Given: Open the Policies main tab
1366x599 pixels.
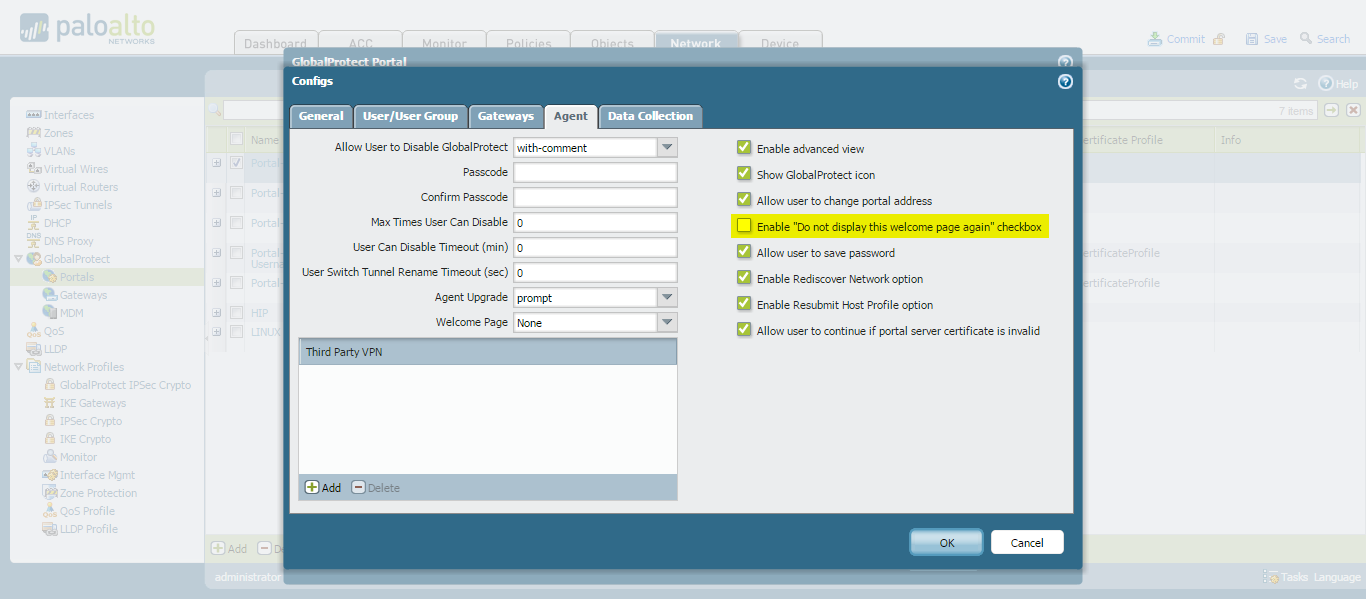Looking at the screenshot, I should pos(528,43).
